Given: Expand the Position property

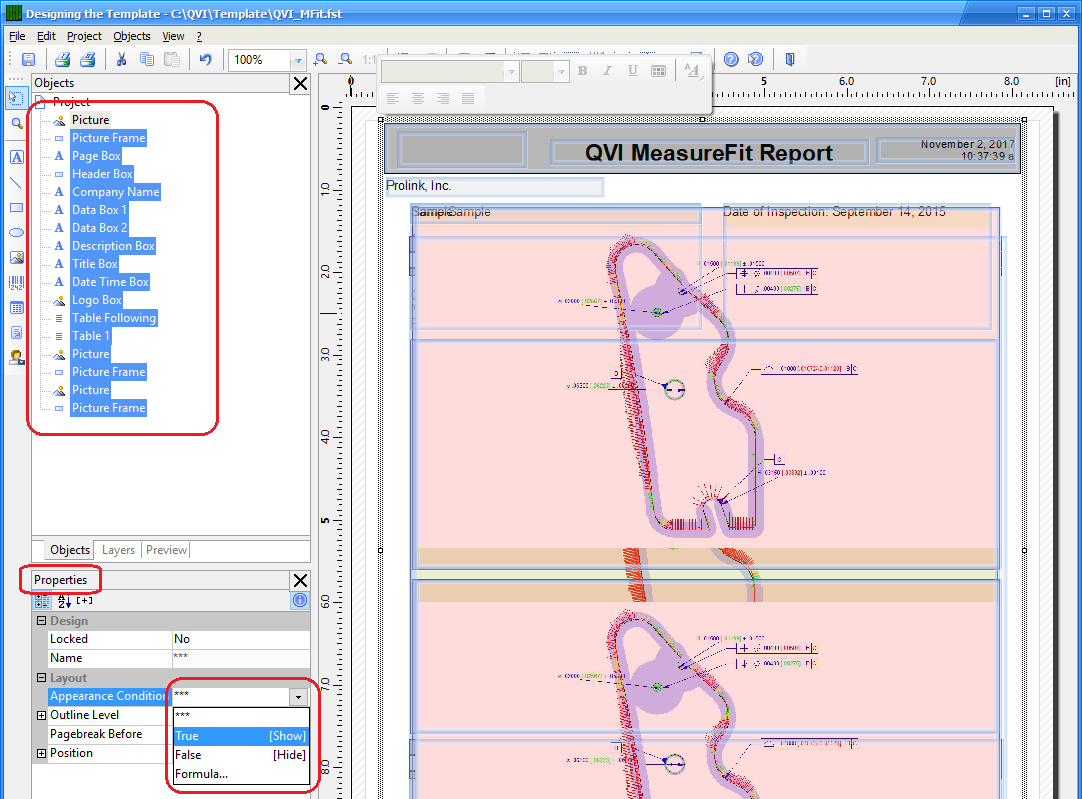Looking at the screenshot, I should pos(41,753).
